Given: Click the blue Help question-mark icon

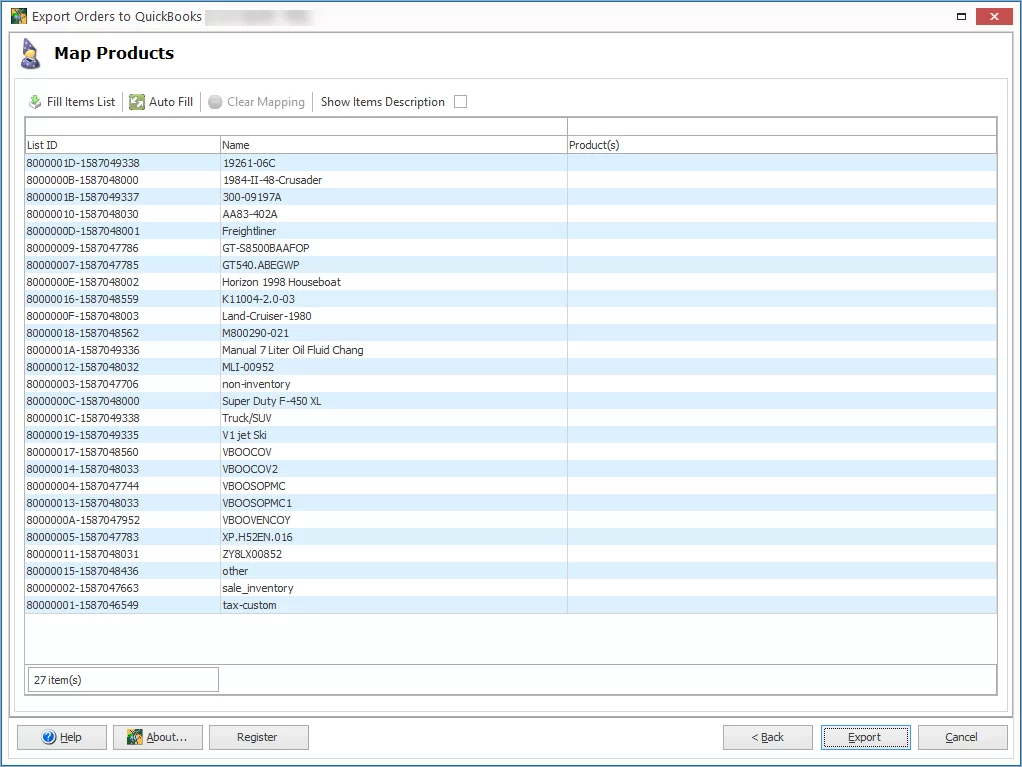Looking at the screenshot, I should tap(48, 737).
